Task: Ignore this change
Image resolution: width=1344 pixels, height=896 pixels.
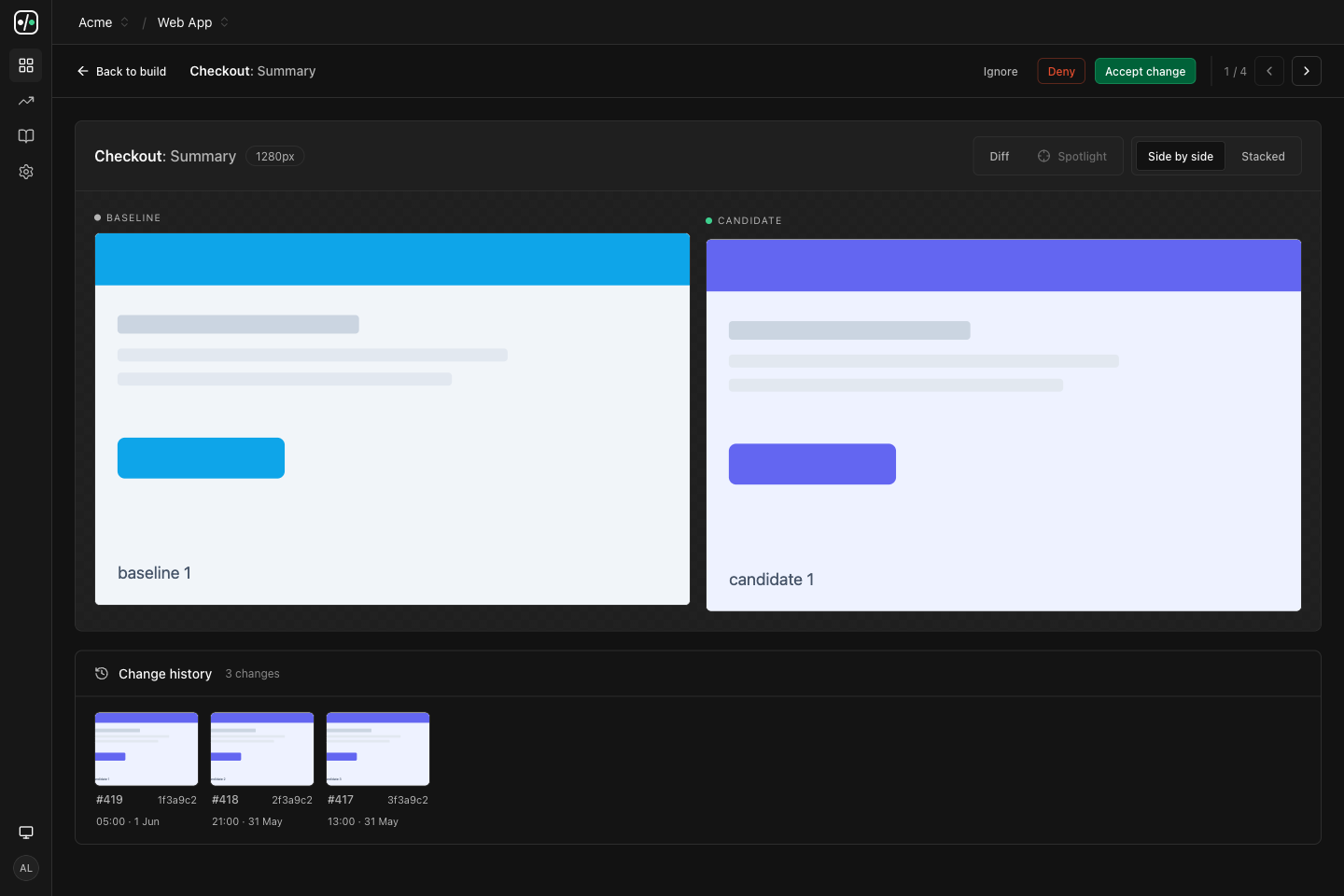Action: [x=1001, y=71]
